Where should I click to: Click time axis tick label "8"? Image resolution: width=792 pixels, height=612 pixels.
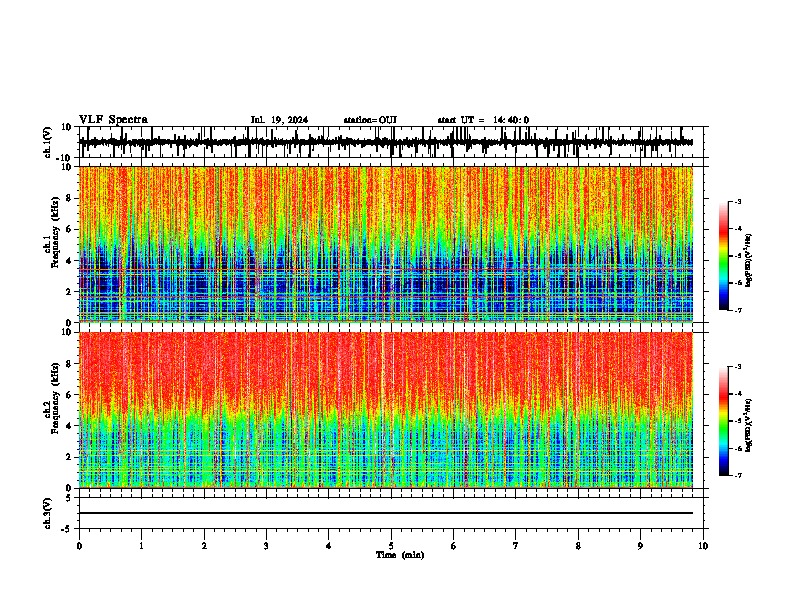[578, 546]
